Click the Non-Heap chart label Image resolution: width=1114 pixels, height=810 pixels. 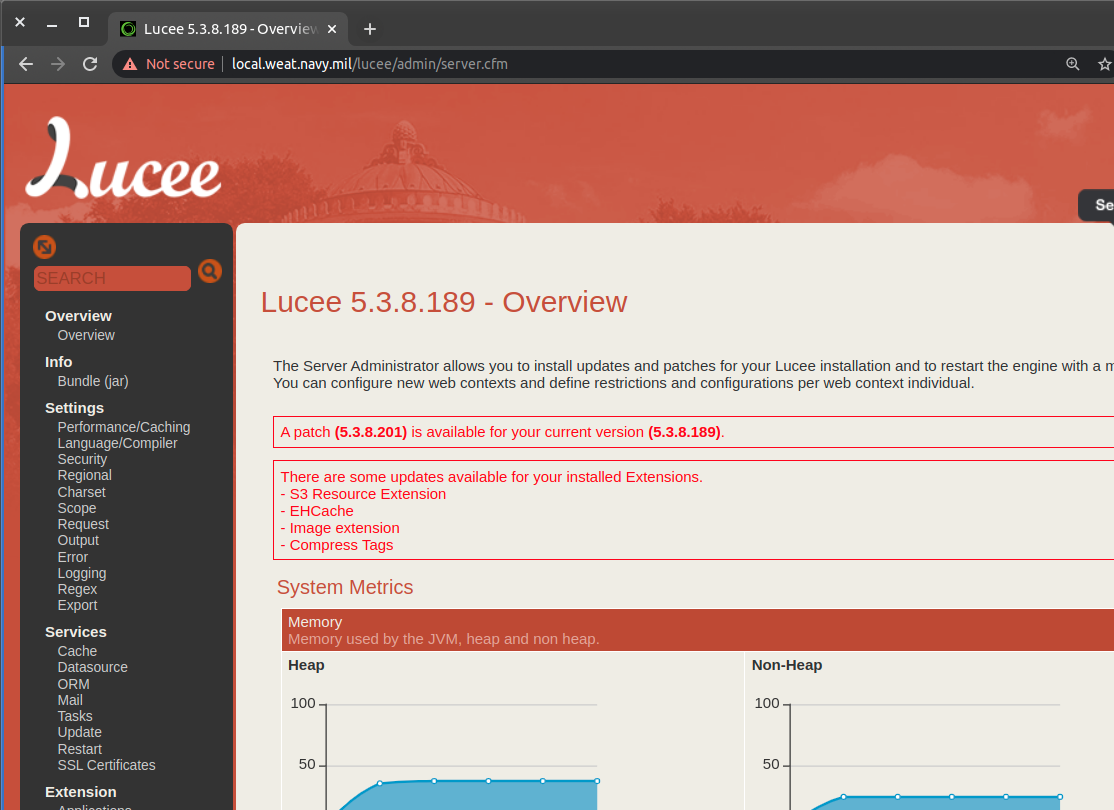[786, 666]
